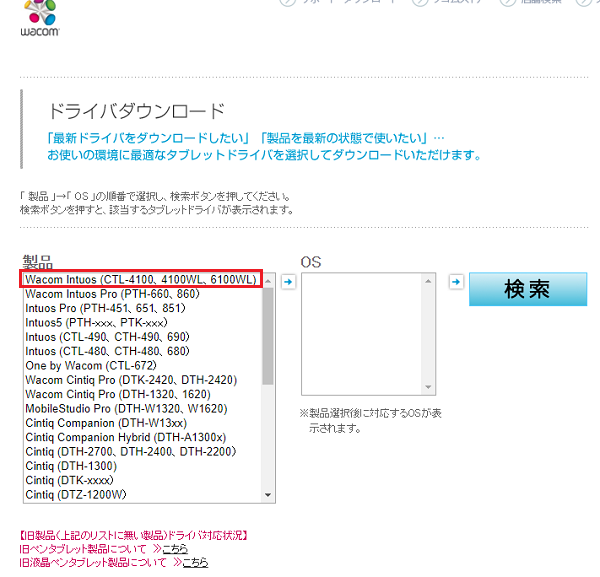The height and width of the screenshot is (577, 600).
Task: Select Wacom Intuos Pro (PTH-660, 860)
Action: [x=143, y=294]
